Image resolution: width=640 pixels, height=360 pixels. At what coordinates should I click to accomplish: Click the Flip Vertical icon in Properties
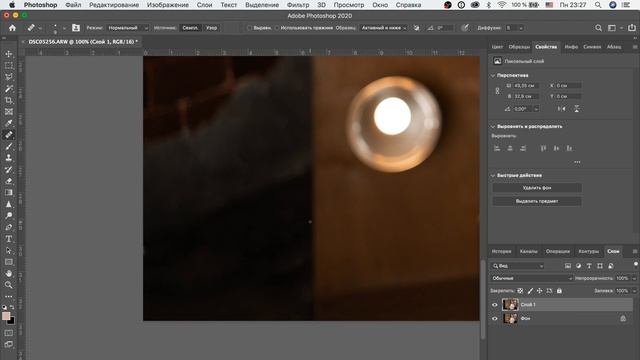[x=576, y=109]
